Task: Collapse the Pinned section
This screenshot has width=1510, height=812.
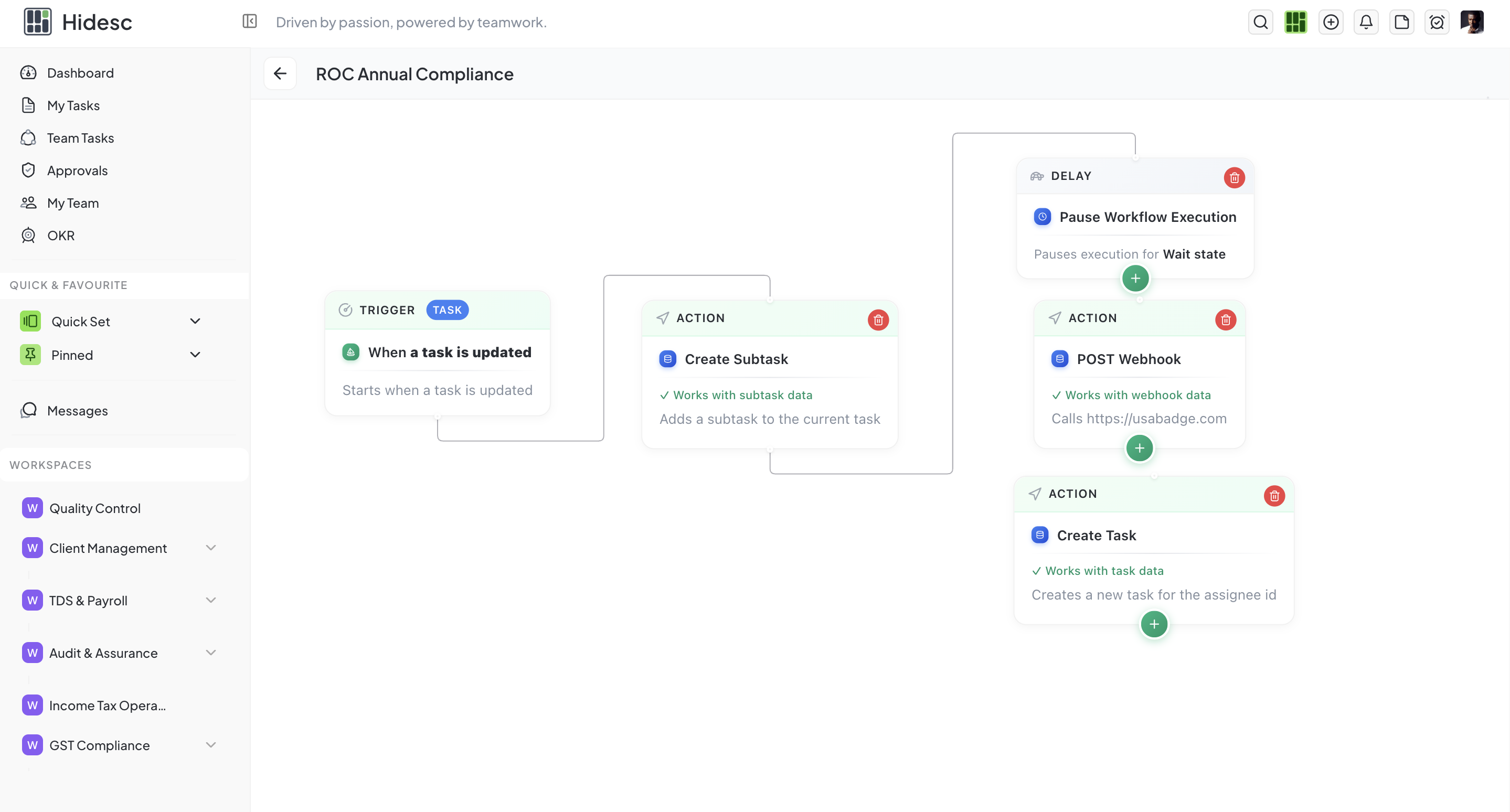Action: (x=195, y=355)
